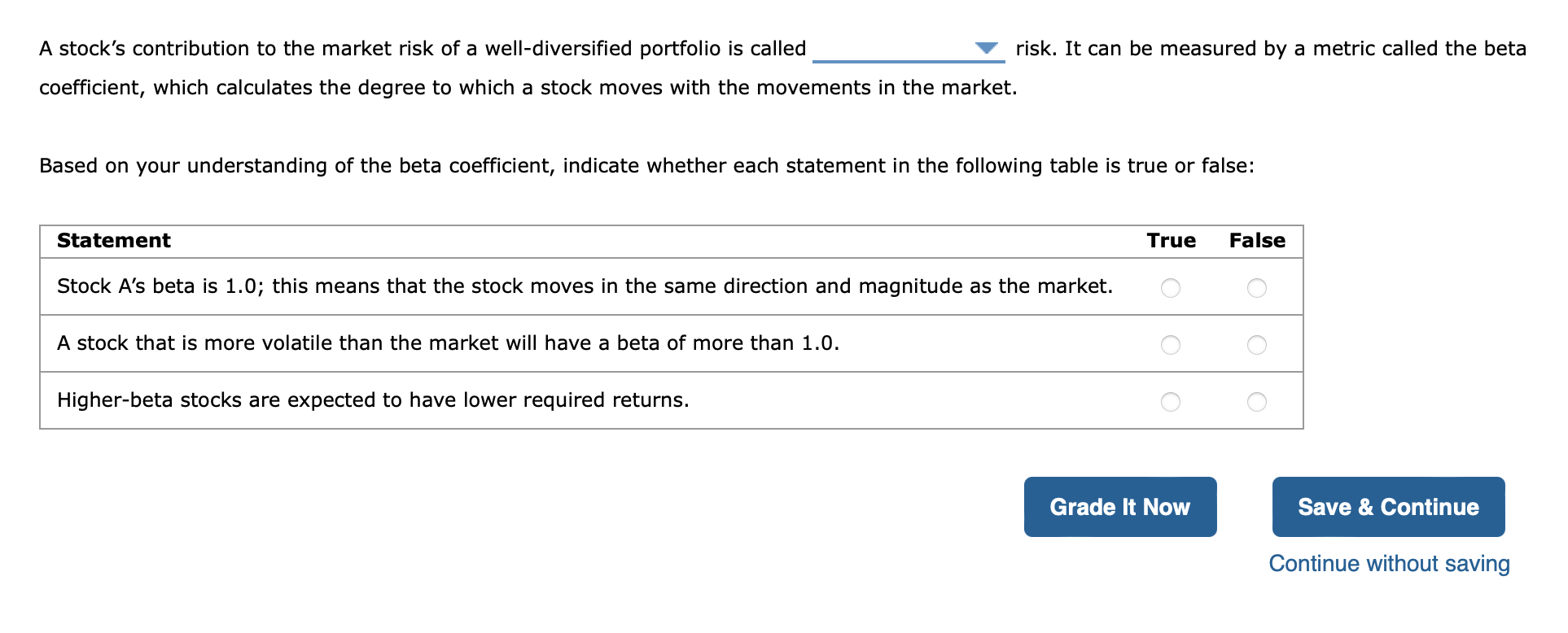The image size is (1568, 633).
Task: Click the Save & Continue button
Action: pyautogui.click(x=1387, y=507)
